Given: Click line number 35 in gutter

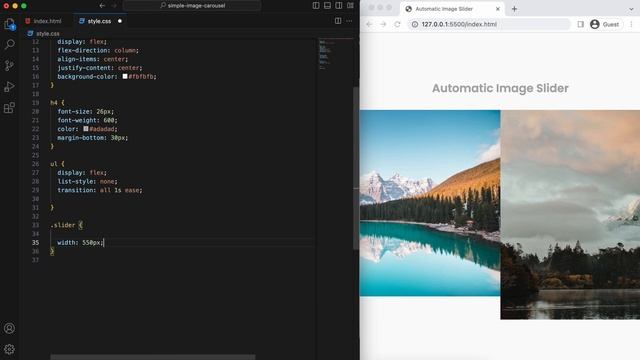Looking at the screenshot, I should coord(36,242).
